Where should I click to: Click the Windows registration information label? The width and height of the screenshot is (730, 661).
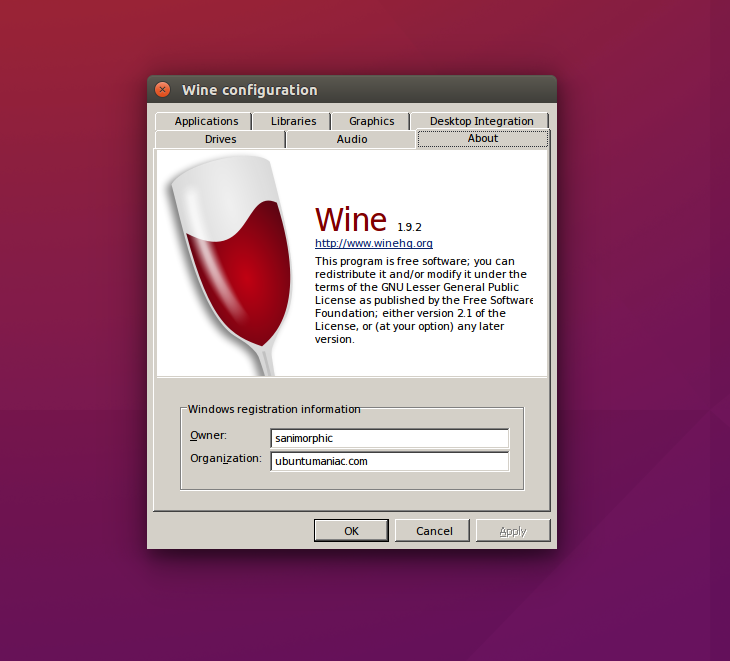274,409
